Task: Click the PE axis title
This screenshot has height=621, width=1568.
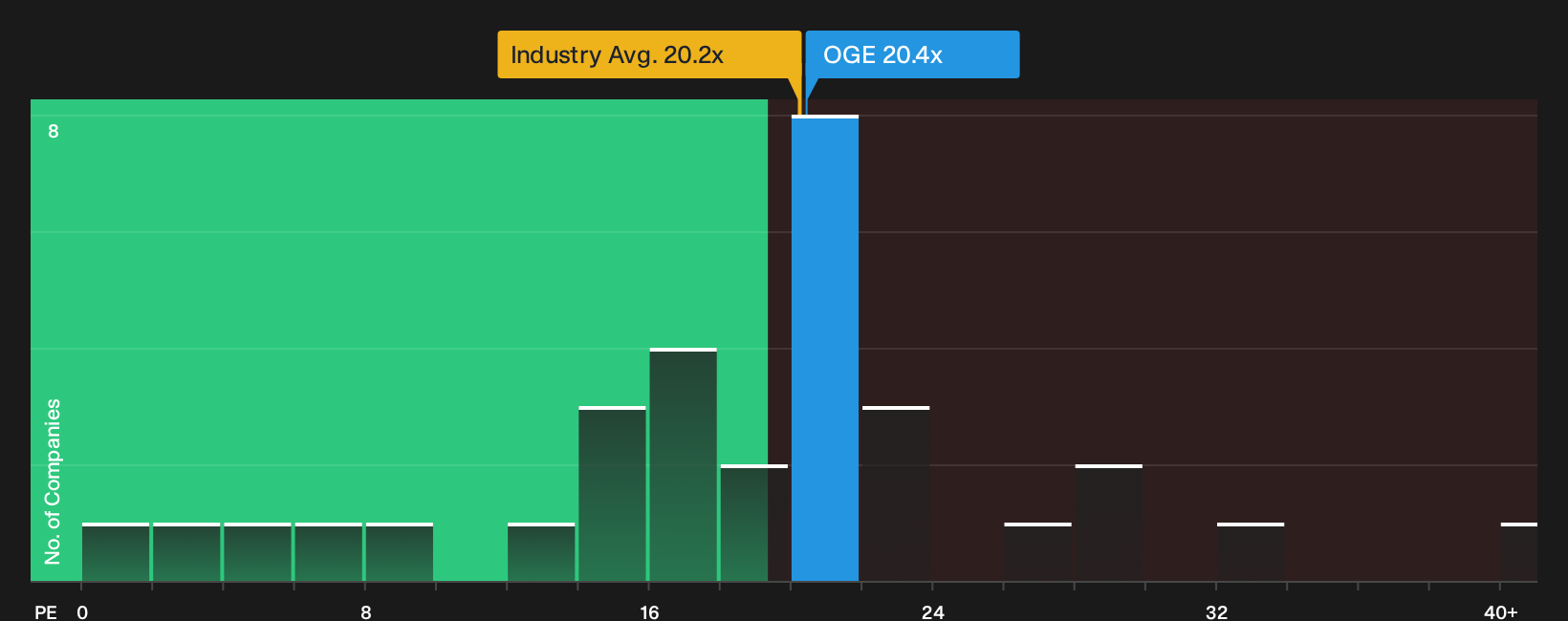Action: tap(46, 611)
